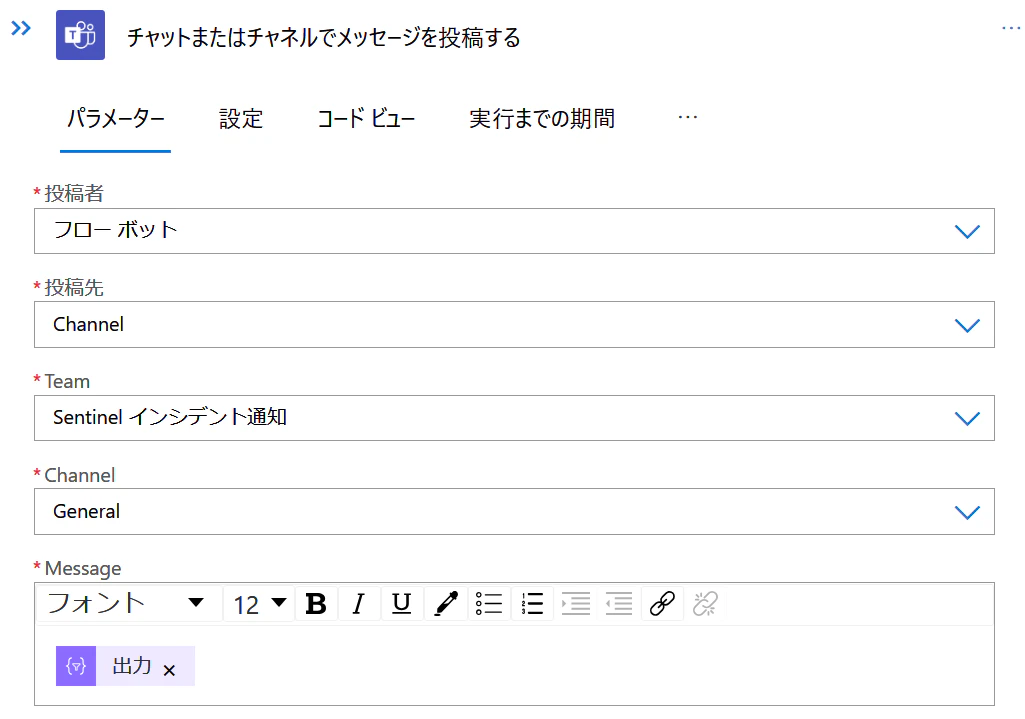This screenshot has width=1025, height=719.
Task: Increase indent in the message
Action: point(576,603)
